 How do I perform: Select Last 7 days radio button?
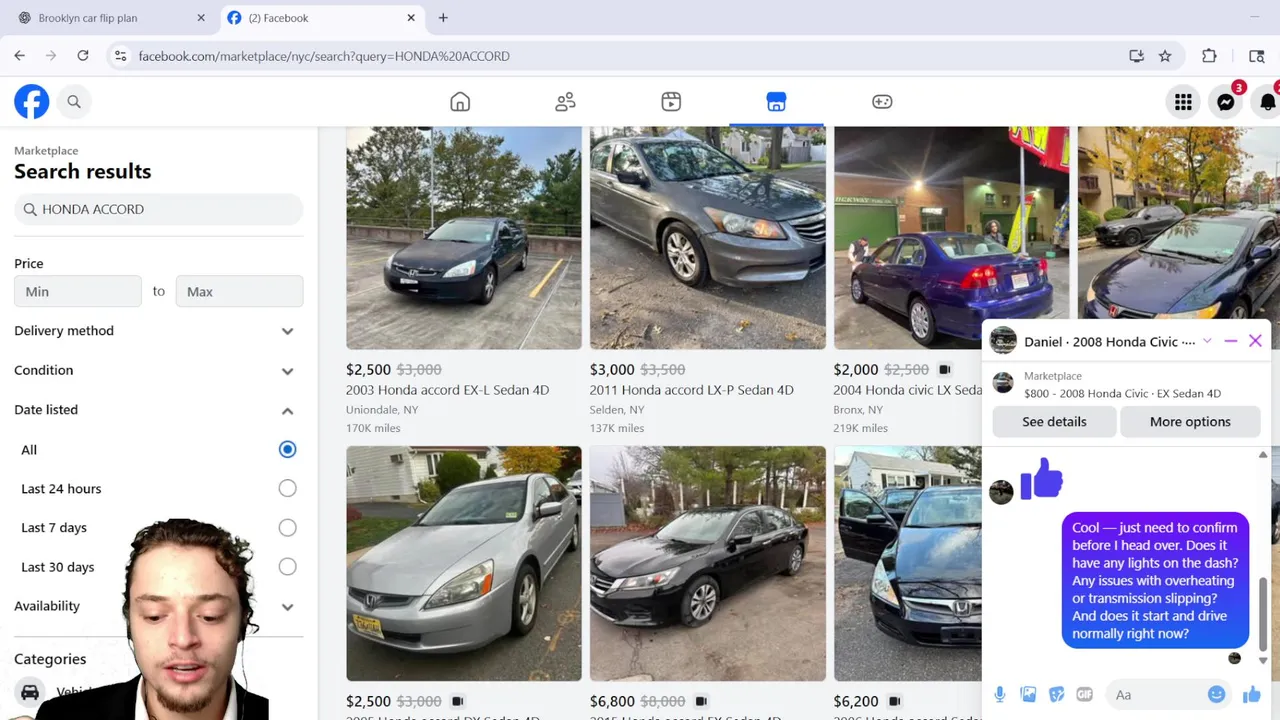coord(287,527)
